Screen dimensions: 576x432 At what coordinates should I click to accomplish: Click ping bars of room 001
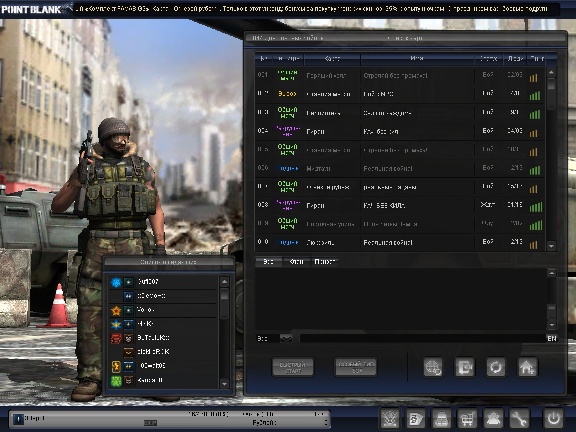click(533, 78)
